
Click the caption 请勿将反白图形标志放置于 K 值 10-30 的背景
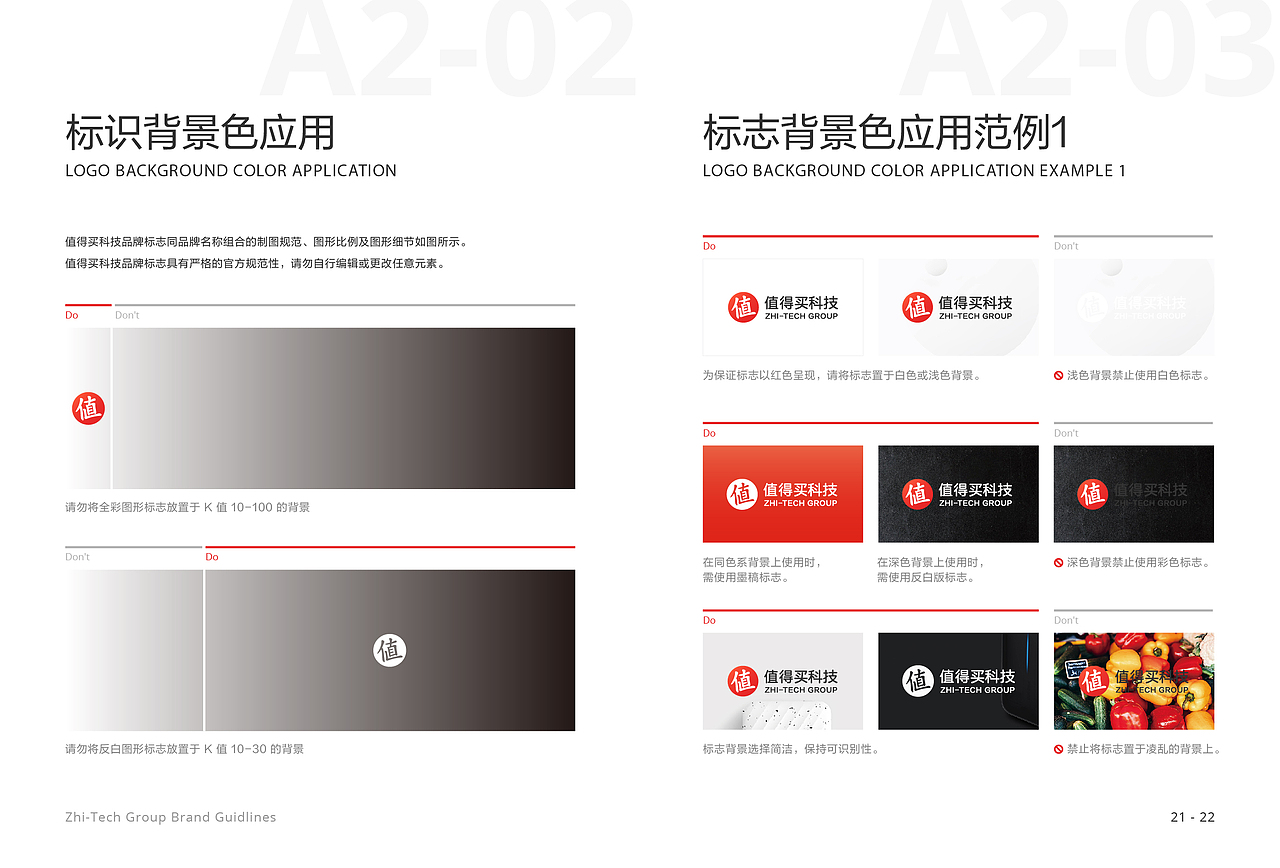[185, 749]
